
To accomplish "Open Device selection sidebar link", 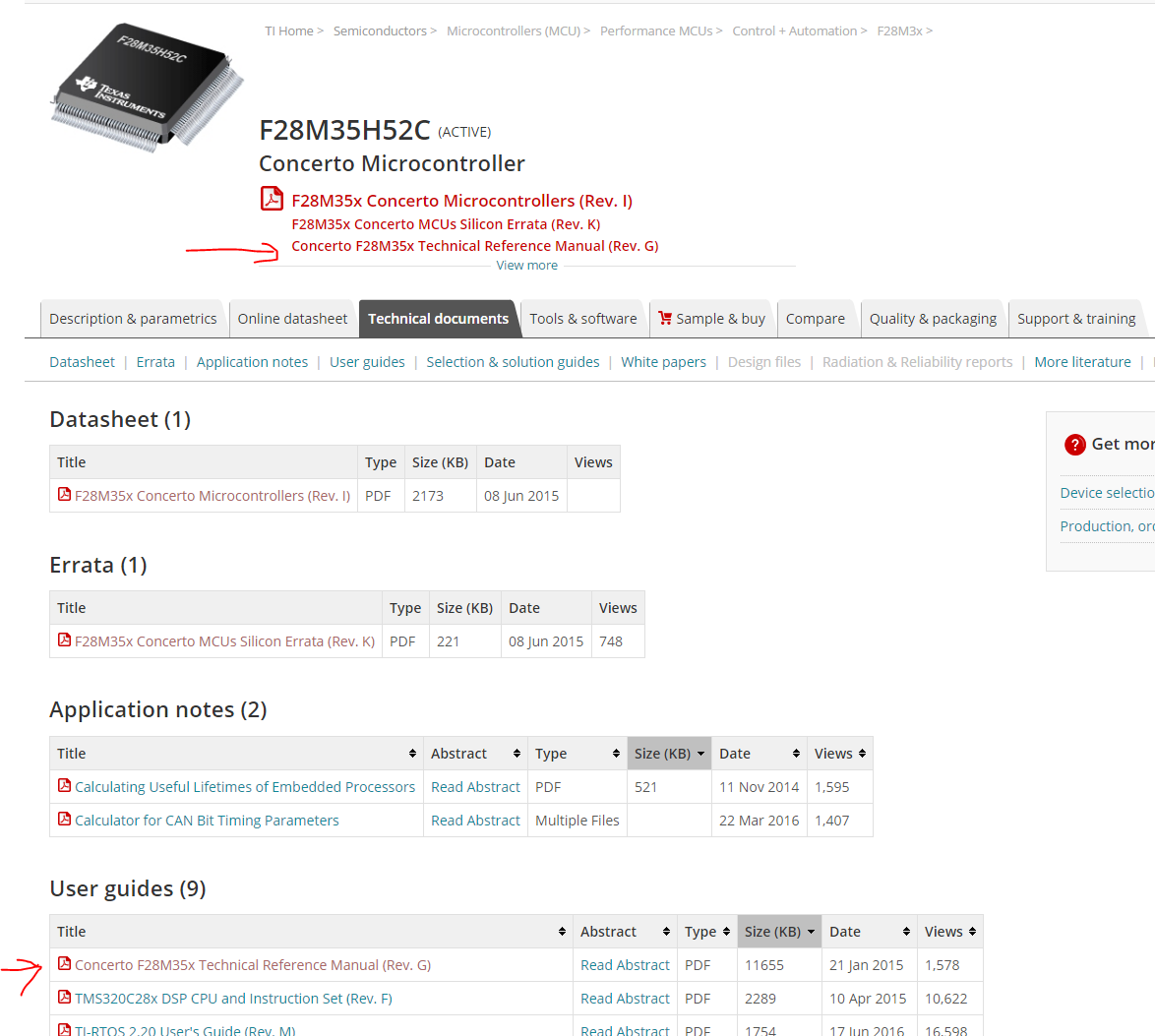I will 1107,493.
